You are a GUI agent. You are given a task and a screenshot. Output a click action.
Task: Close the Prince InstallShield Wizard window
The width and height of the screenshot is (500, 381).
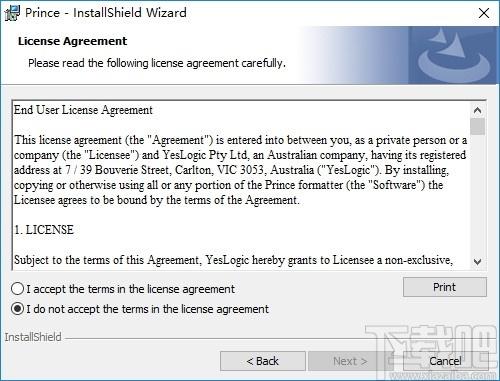click(x=484, y=13)
